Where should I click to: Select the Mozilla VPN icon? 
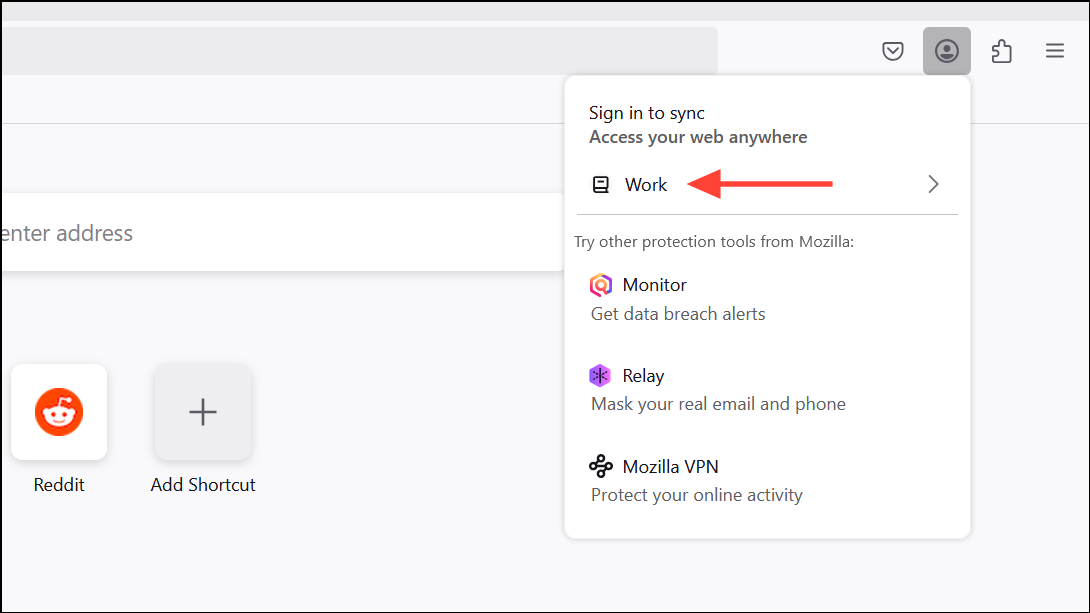600,465
